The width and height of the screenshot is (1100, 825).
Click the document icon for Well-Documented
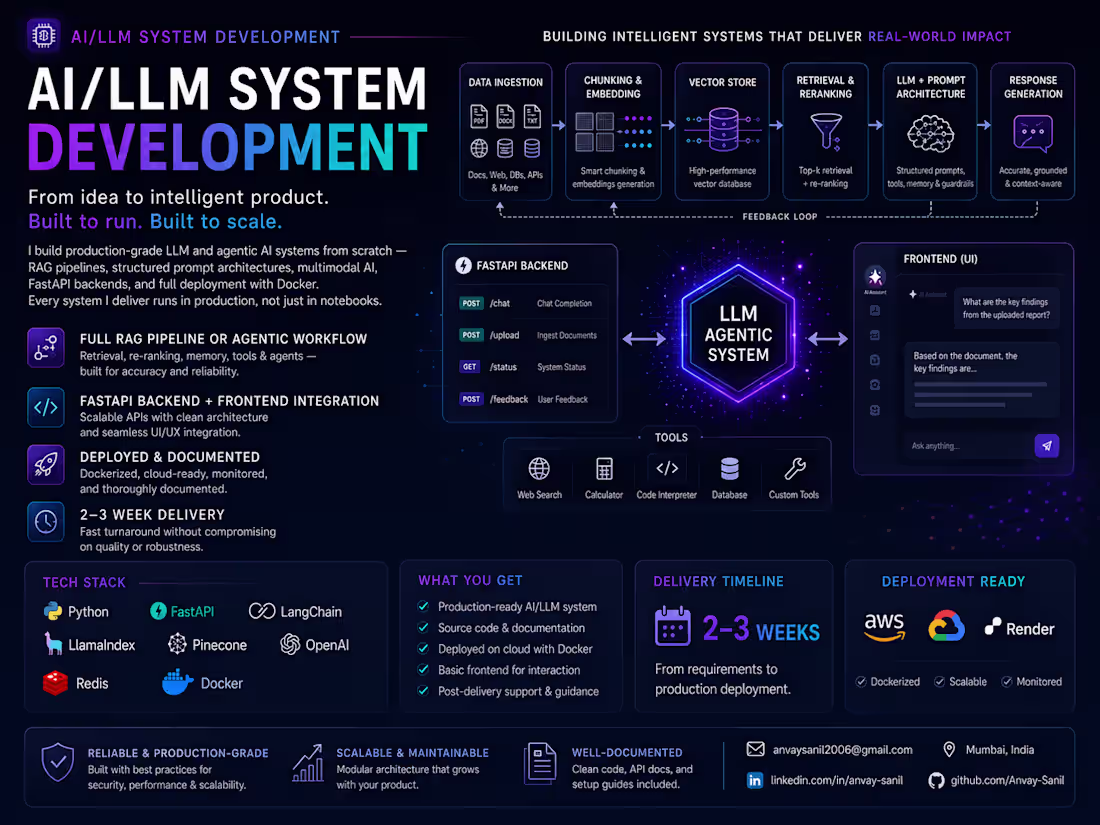tap(540, 763)
